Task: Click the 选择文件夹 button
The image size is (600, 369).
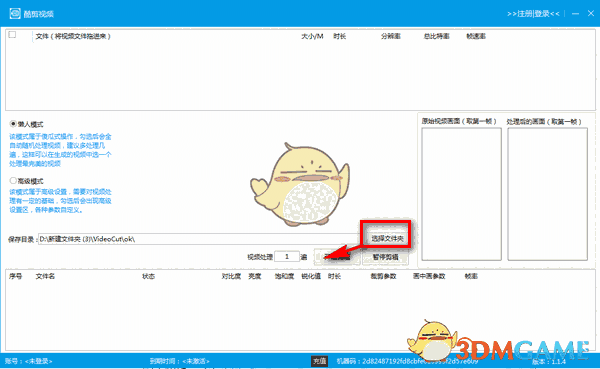Action: click(387, 238)
